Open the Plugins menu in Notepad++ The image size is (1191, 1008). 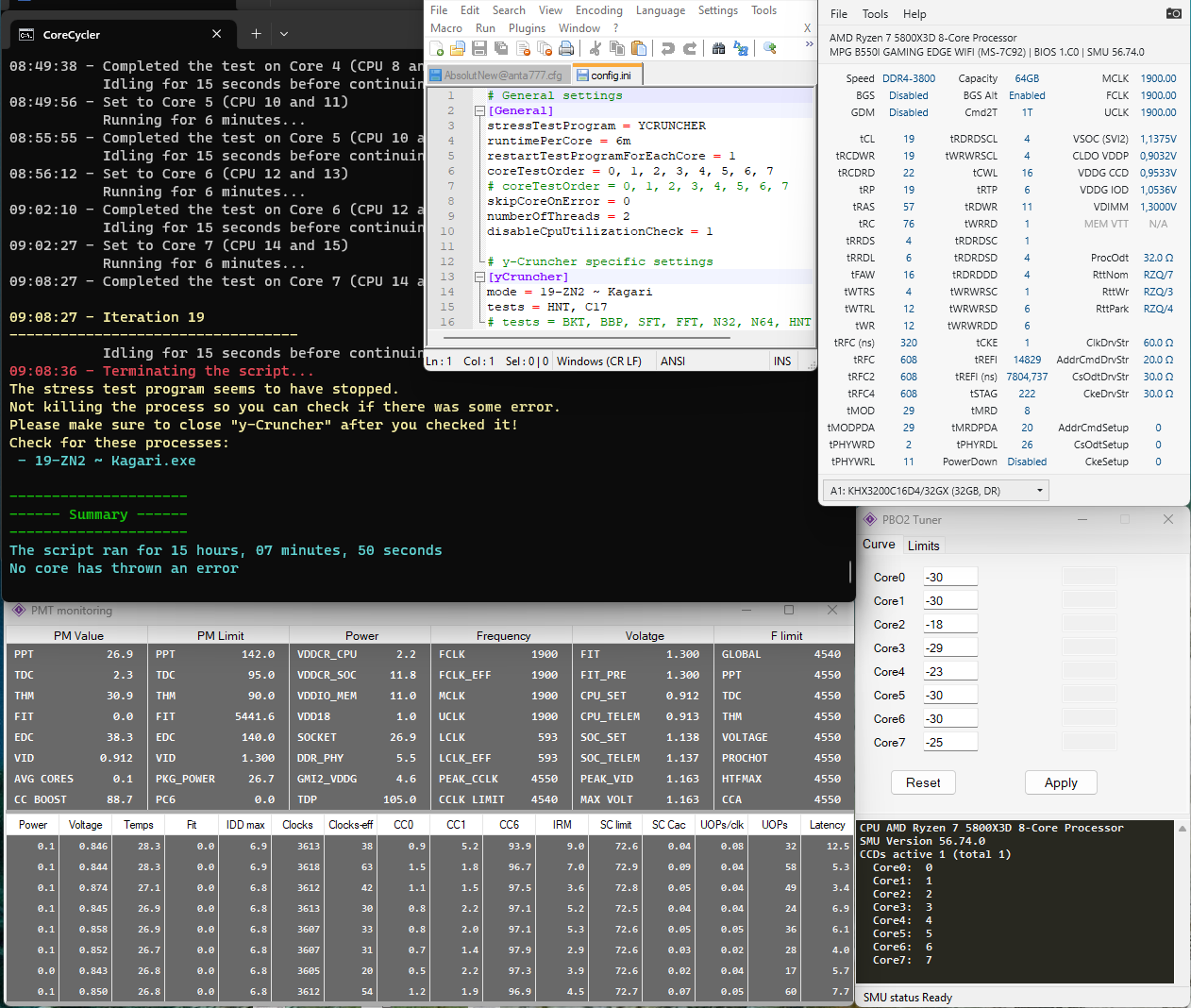click(x=527, y=28)
